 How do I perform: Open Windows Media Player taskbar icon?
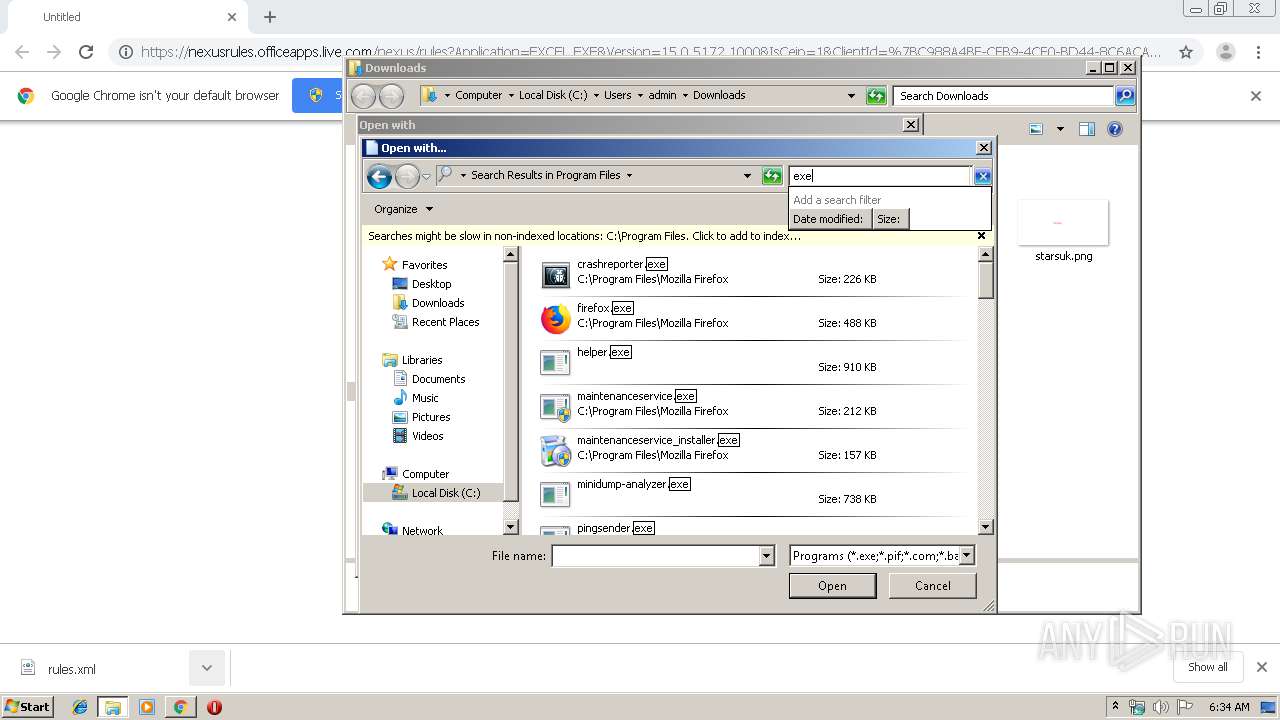147,707
